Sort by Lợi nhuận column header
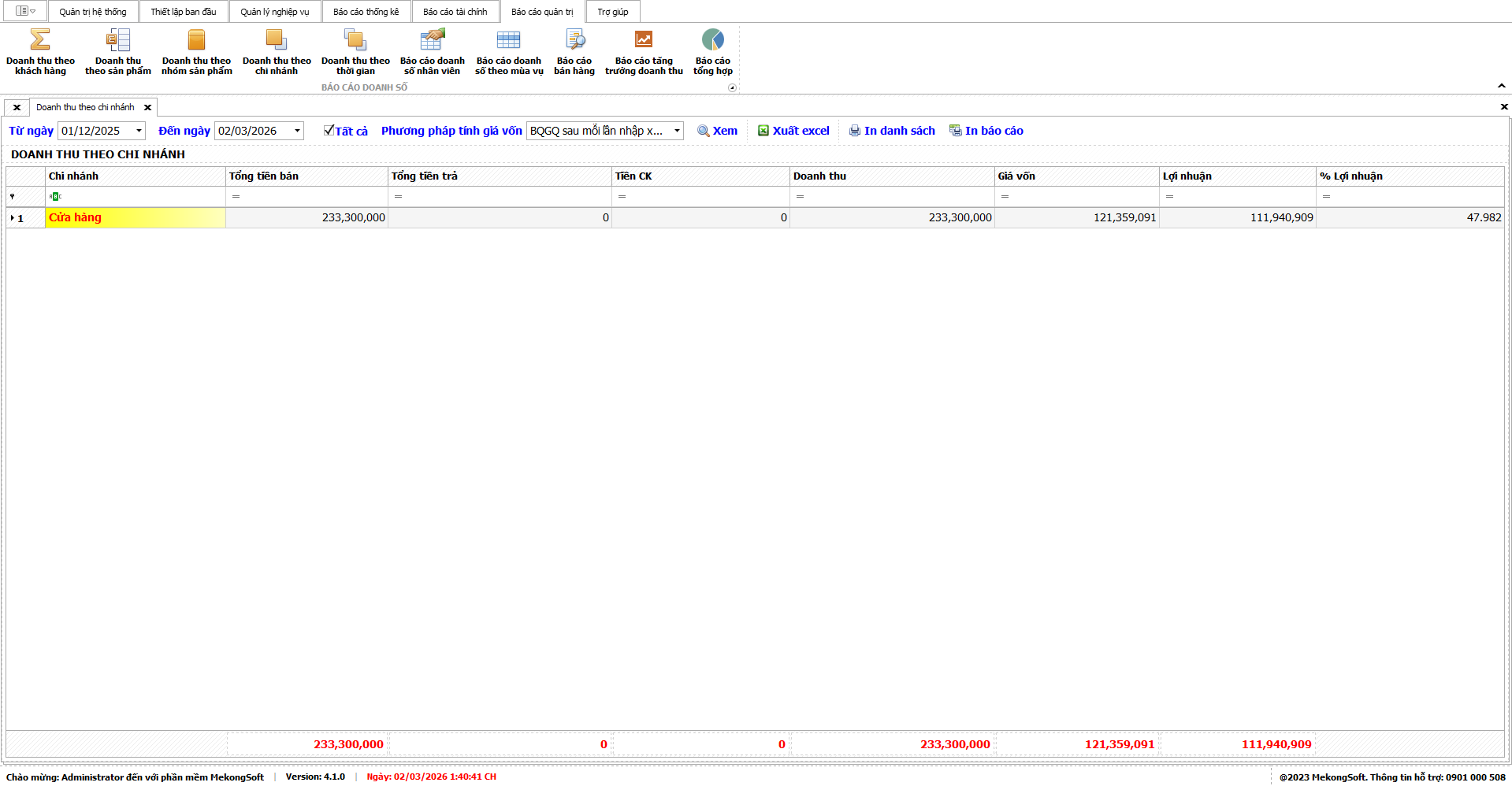 (1238, 176)
